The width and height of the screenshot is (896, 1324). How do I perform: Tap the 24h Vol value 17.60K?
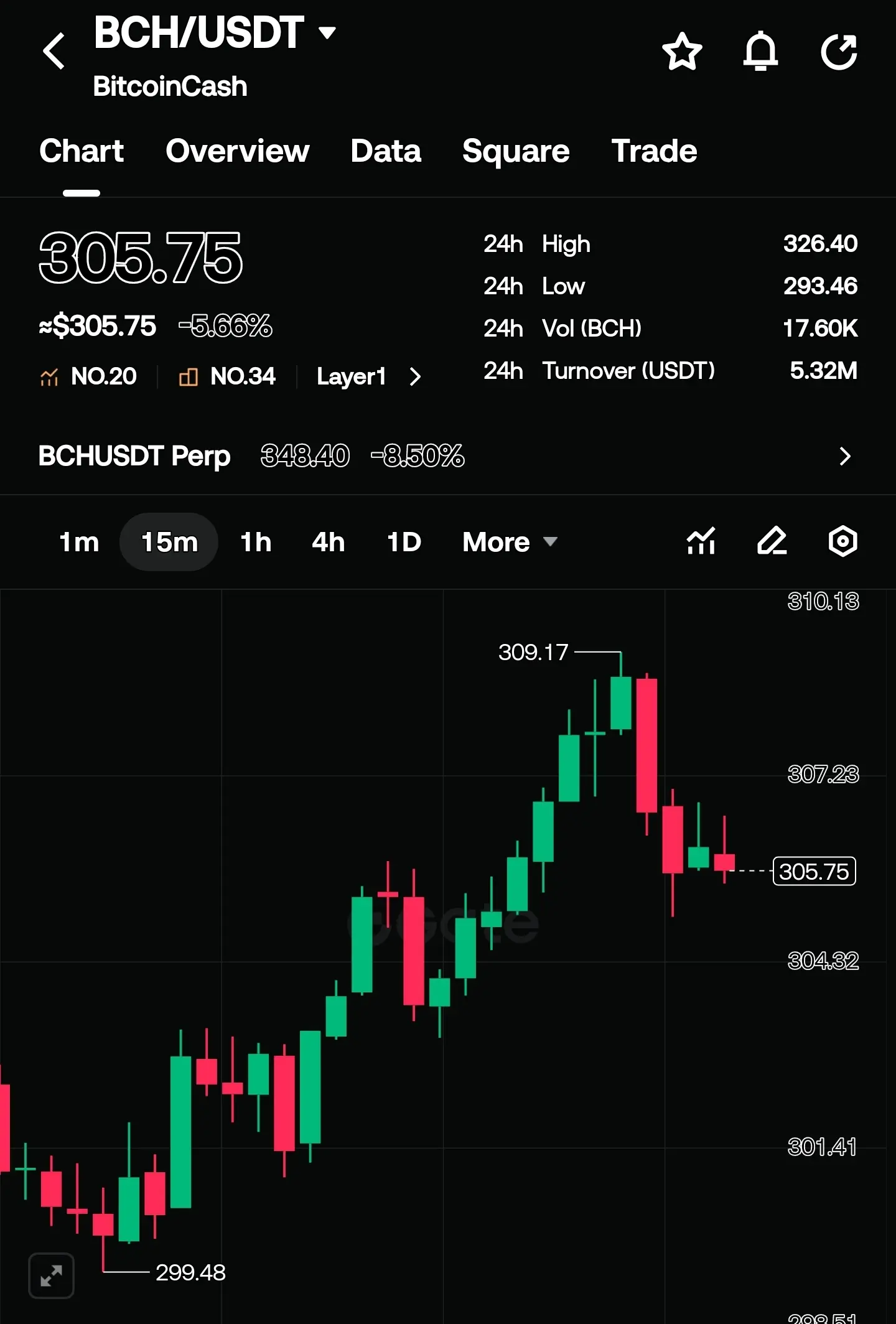point(820,329)
